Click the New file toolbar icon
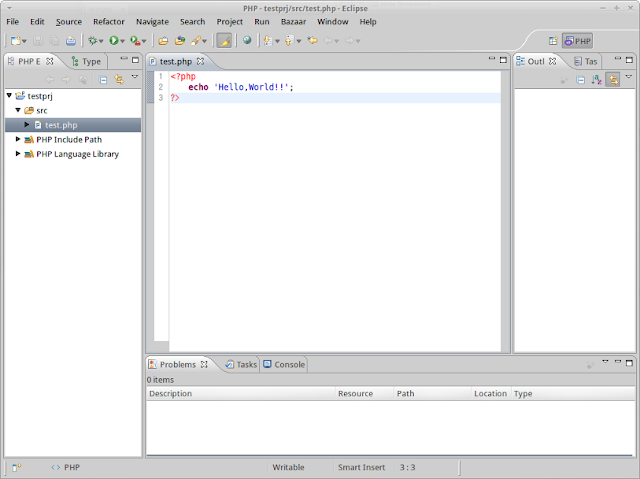 pyautogui.click(x=16, y=41)
